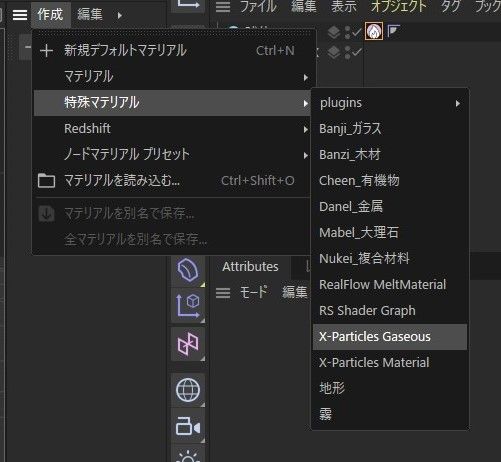Expand the ノードマテリアル プリセット submenu

pos(173,154)
